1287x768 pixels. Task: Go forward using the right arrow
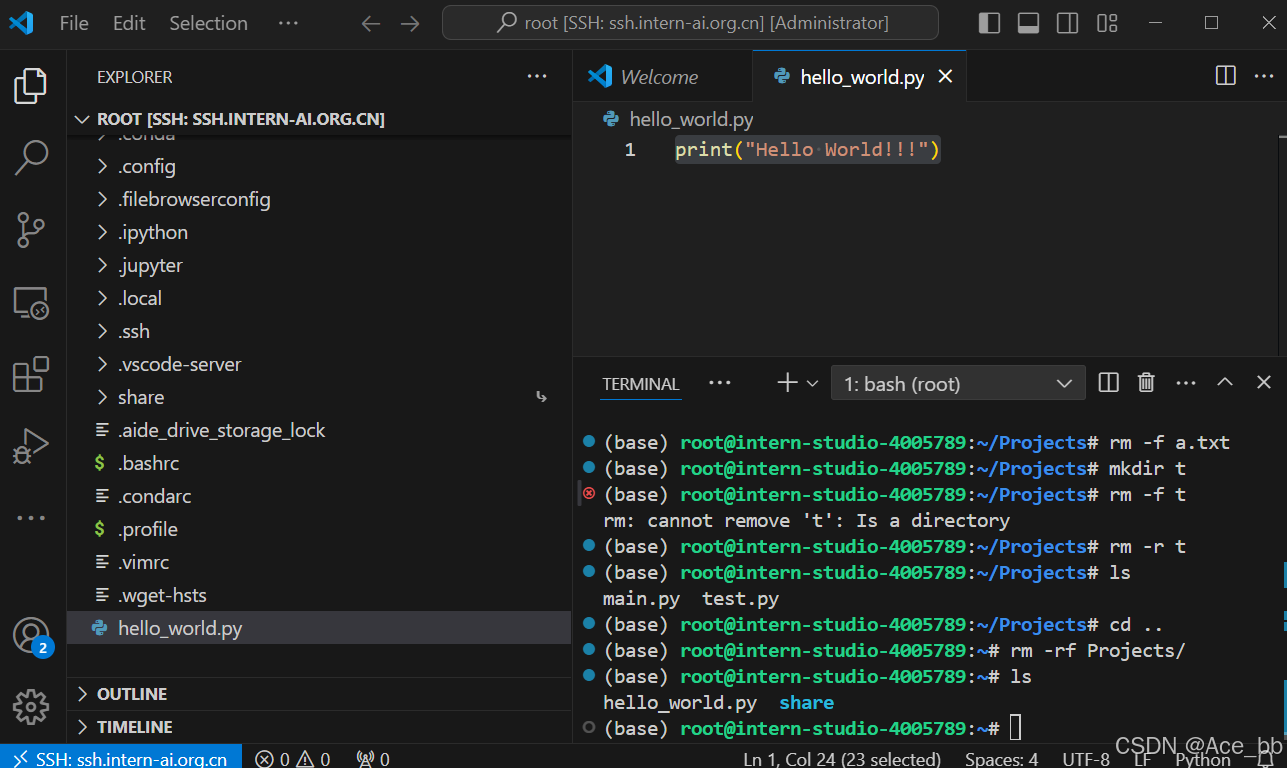(x=410, y=23)
